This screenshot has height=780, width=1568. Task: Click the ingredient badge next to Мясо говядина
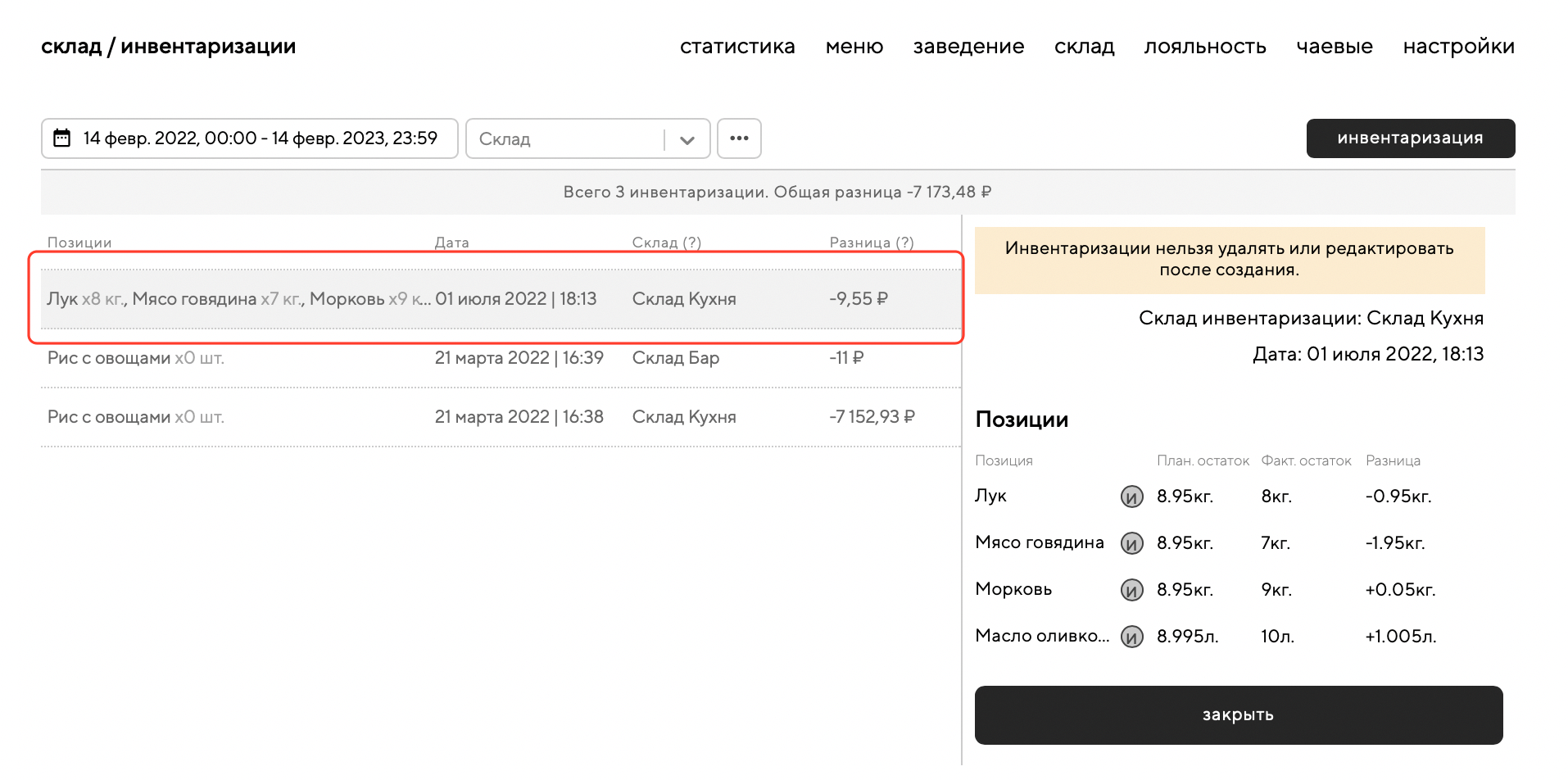pyautogui.click(x=1131, y=543)
